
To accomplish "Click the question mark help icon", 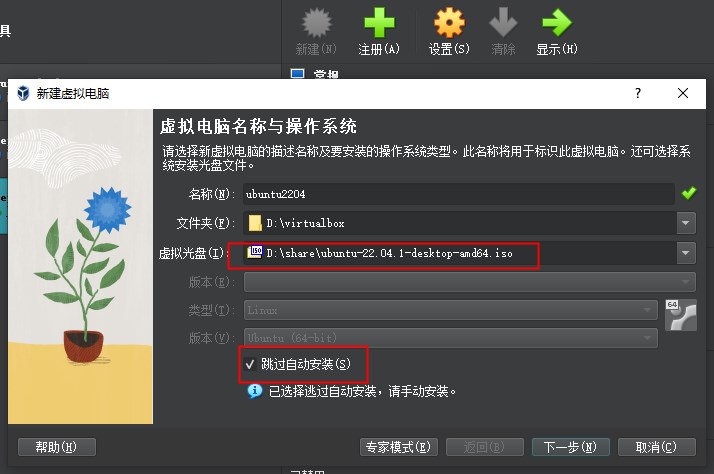I will coord(638,93).
